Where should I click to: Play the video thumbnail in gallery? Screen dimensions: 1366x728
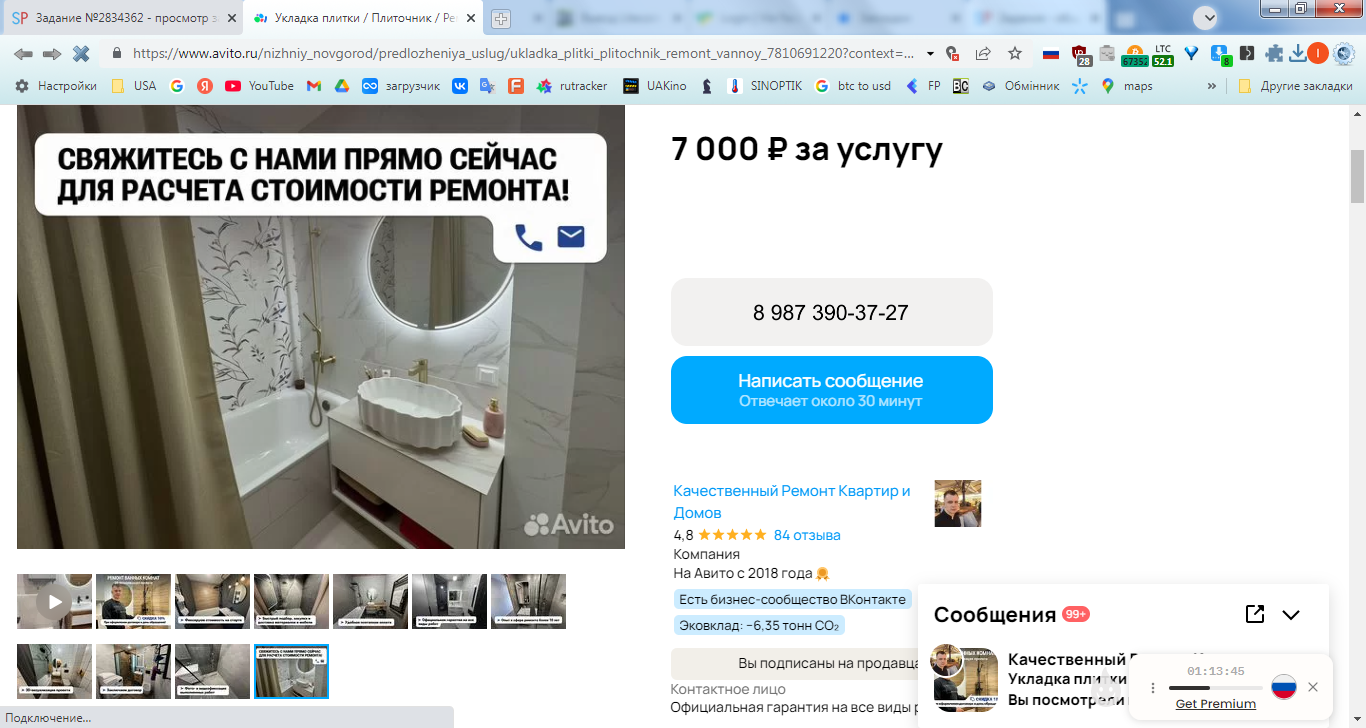54,601
